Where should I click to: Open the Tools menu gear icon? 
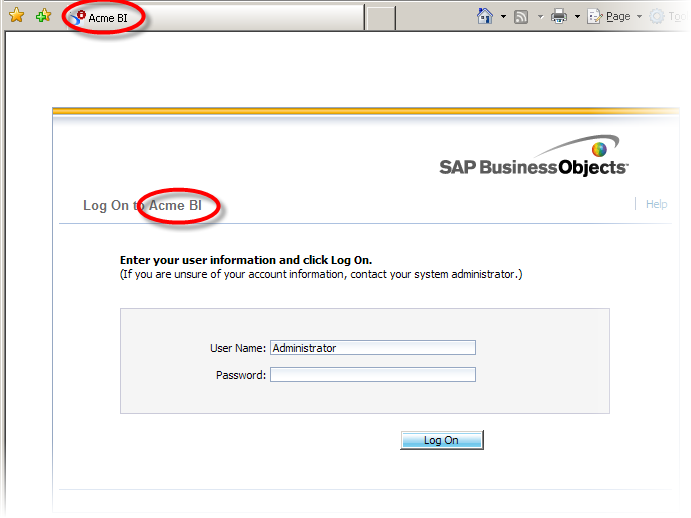[657, 16]
